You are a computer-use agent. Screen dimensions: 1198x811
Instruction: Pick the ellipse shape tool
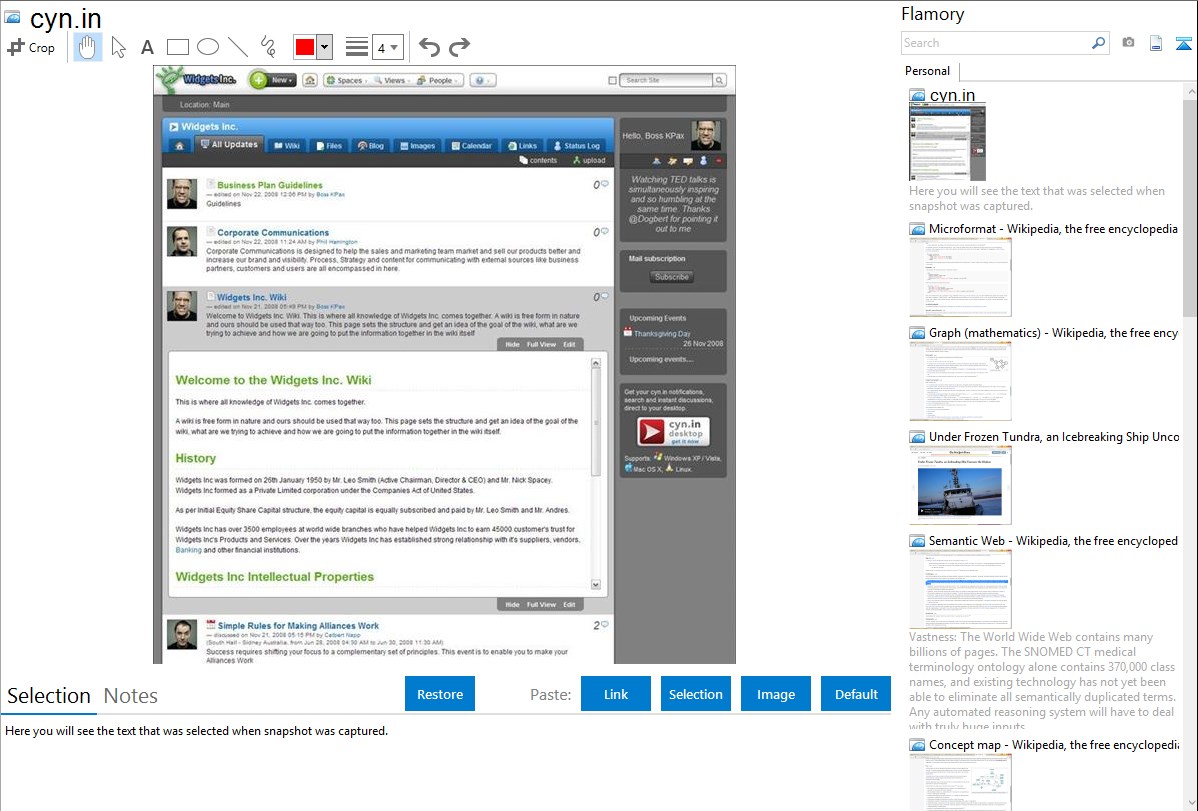click(x=208, y=47)
